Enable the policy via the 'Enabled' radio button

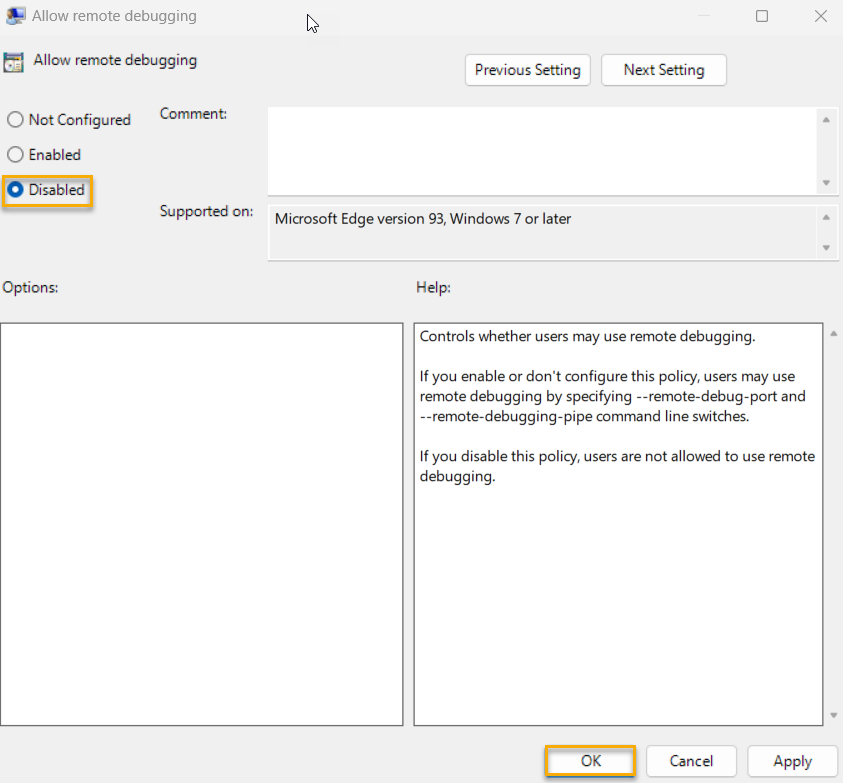15,154
